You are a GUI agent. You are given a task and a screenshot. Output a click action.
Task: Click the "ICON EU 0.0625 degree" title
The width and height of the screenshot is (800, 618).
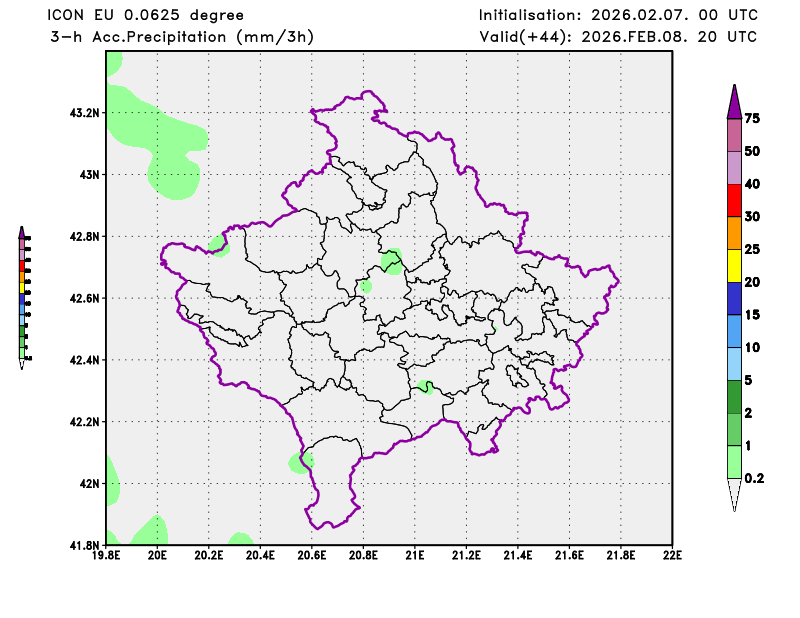[x=145, y=15]
